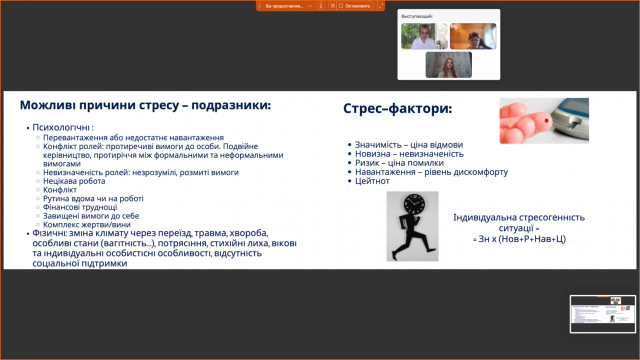This screenshot has height=360, width=640.
Task: Click the formula '= Зн х (Нов+Р+Нав+Ц)'
Action: [x=519, y=239]
